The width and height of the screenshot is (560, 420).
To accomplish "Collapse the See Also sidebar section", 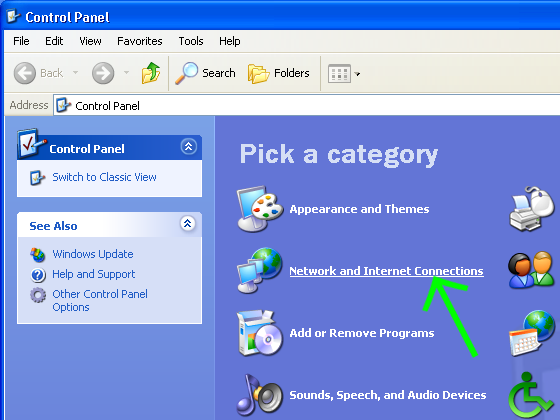I will click(188, 224).
